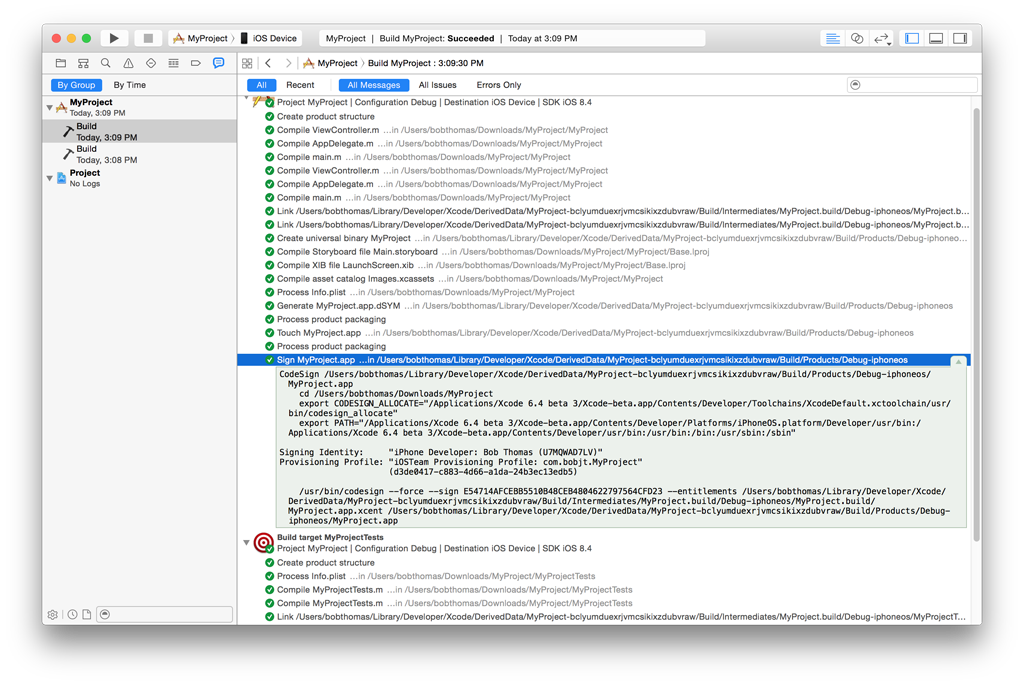This screenshot has width=1024, height=685.
Task: Click the All Issues filter button
Action: tap(437, 85)
